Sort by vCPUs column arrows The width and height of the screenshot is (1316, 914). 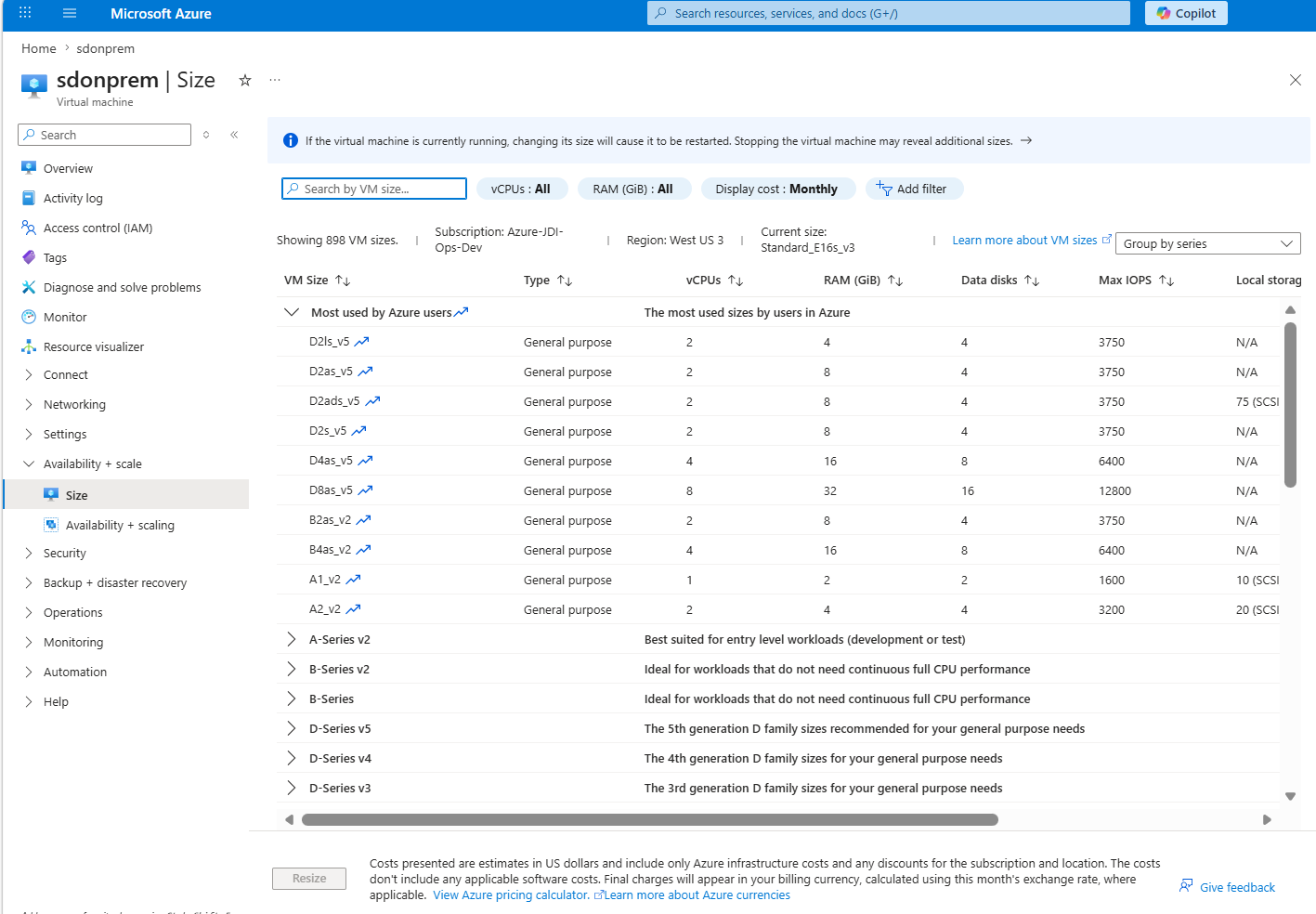(736, 281)
